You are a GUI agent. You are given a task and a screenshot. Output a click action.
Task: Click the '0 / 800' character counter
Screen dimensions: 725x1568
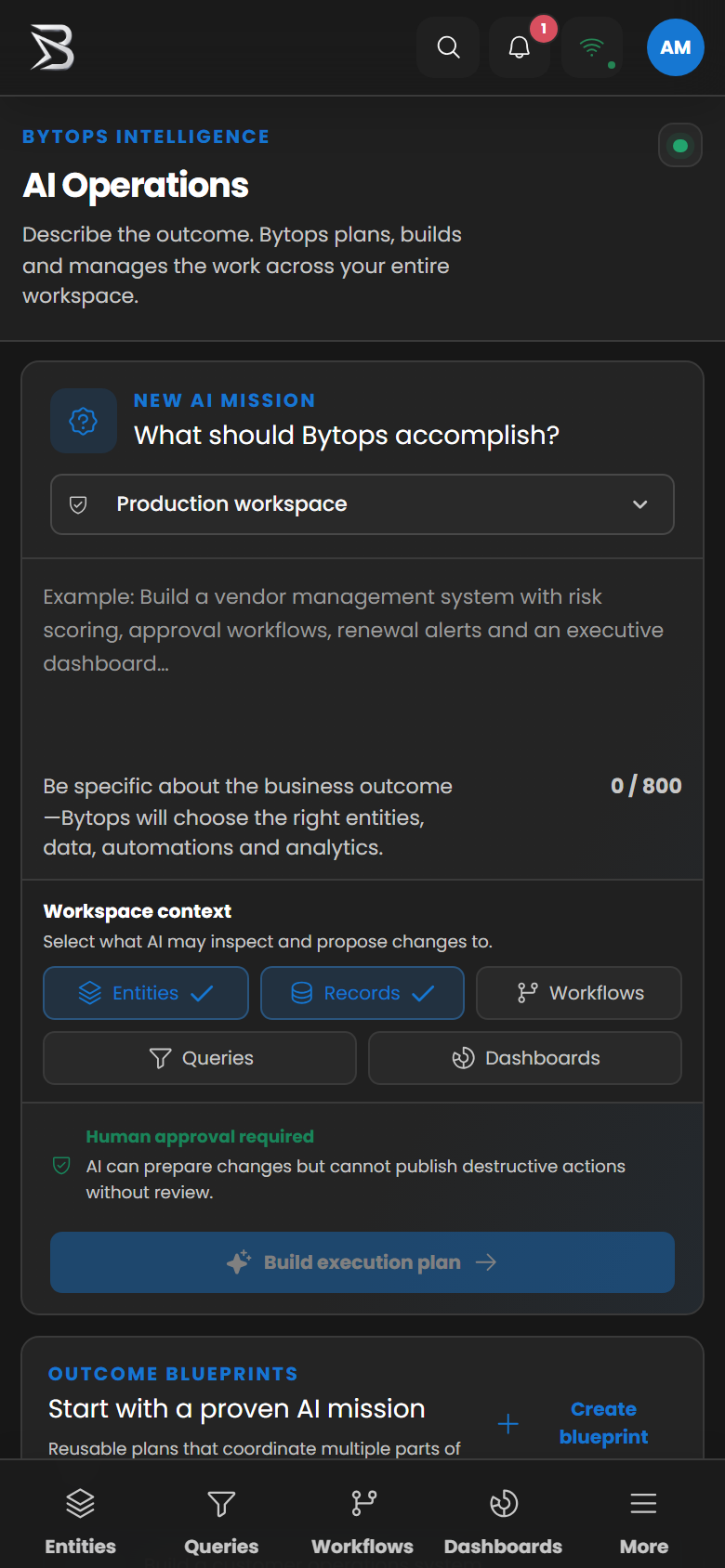pyautogui.click(x=646, y=786)
